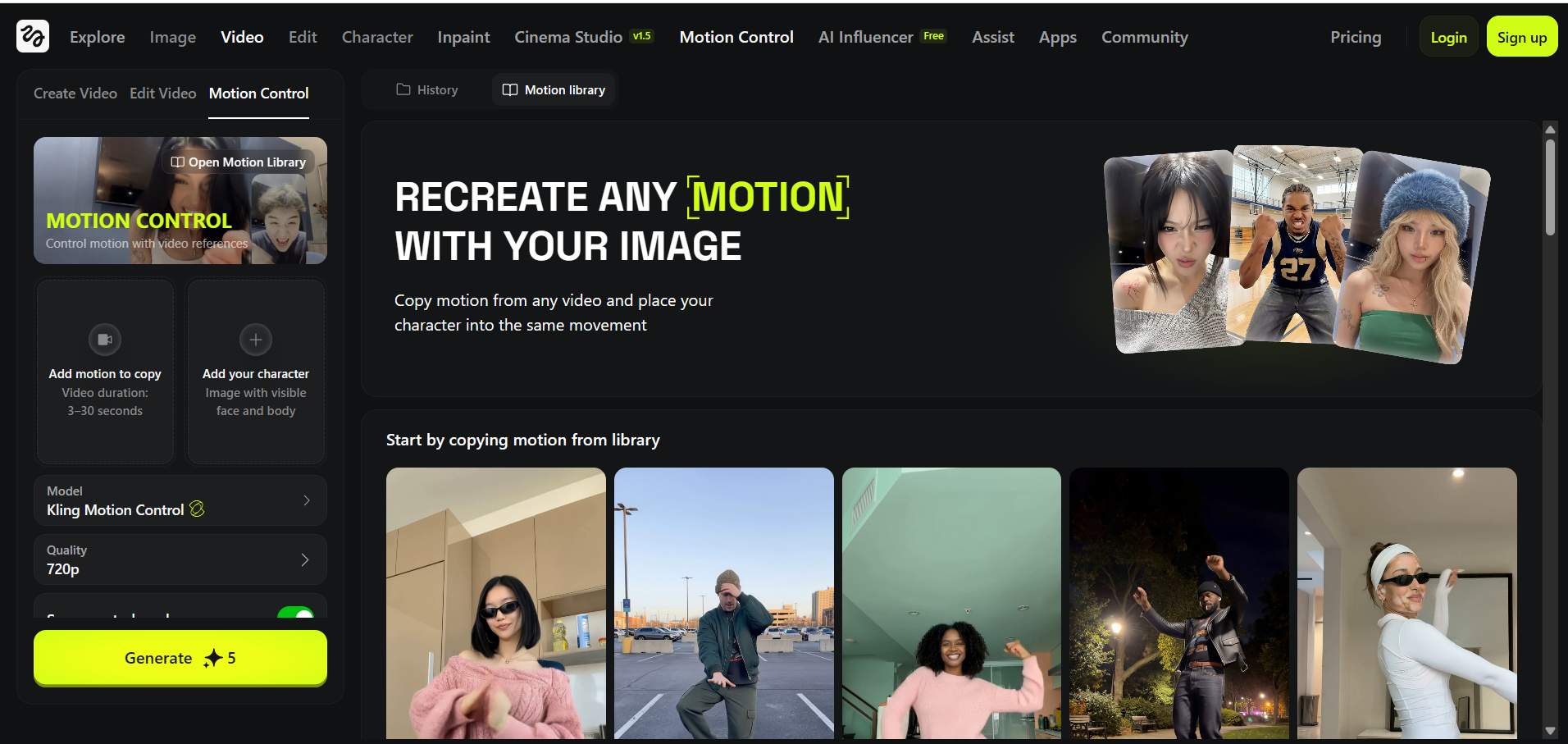Click the page vertical scrollbar thumb
The width and height of the screenshot is (1568, 744).
1550,187
